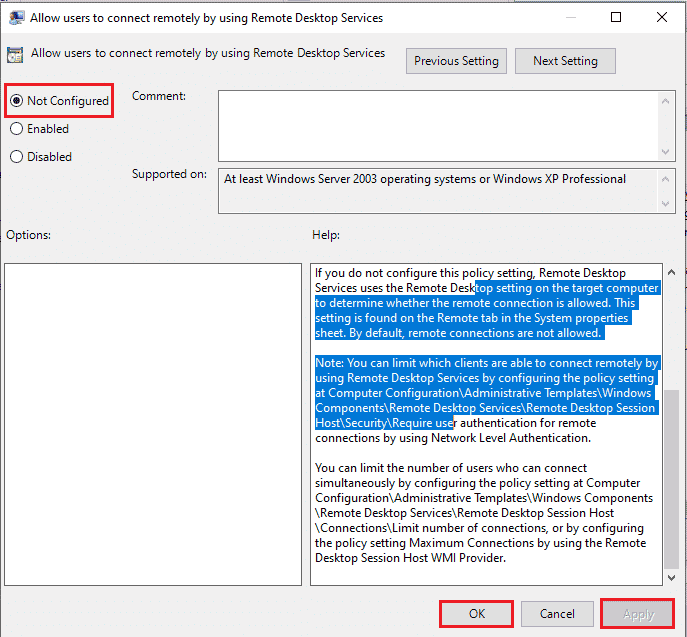Click Supported on box scroll down arrow
Image resolution: width=687 pixels, height=637 pixels.
[x=666, y=204]
